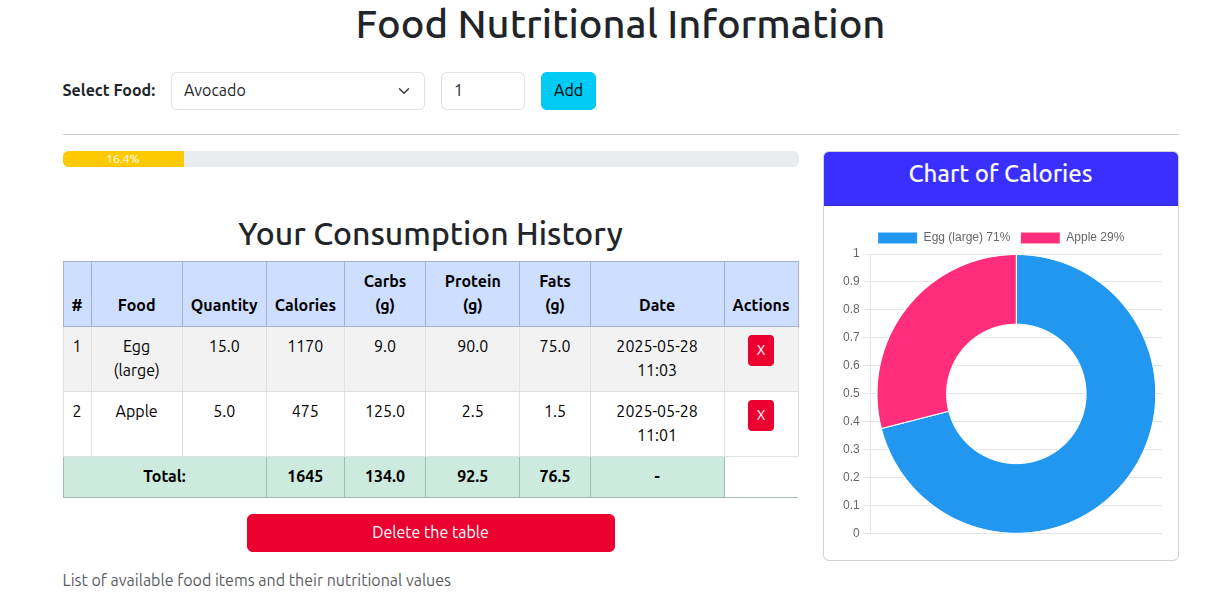Click the yellow 16.4% progress bar
The width and height of the screenshot is (1220, 596).
click(123, 159)
